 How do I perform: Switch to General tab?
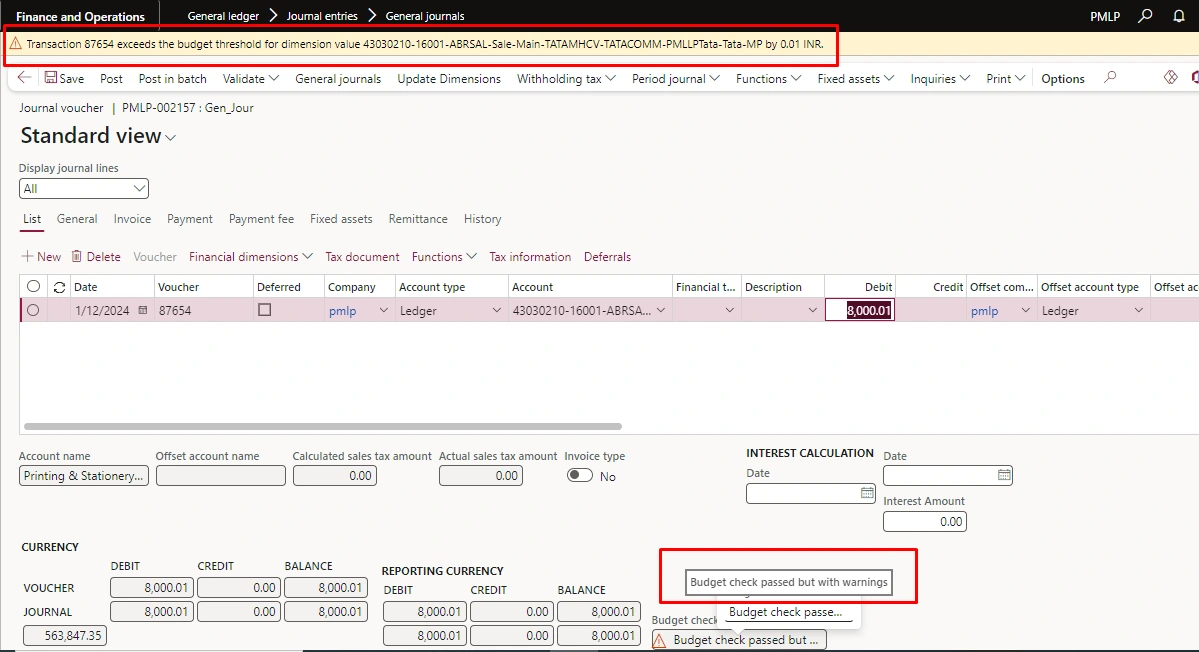76,219
